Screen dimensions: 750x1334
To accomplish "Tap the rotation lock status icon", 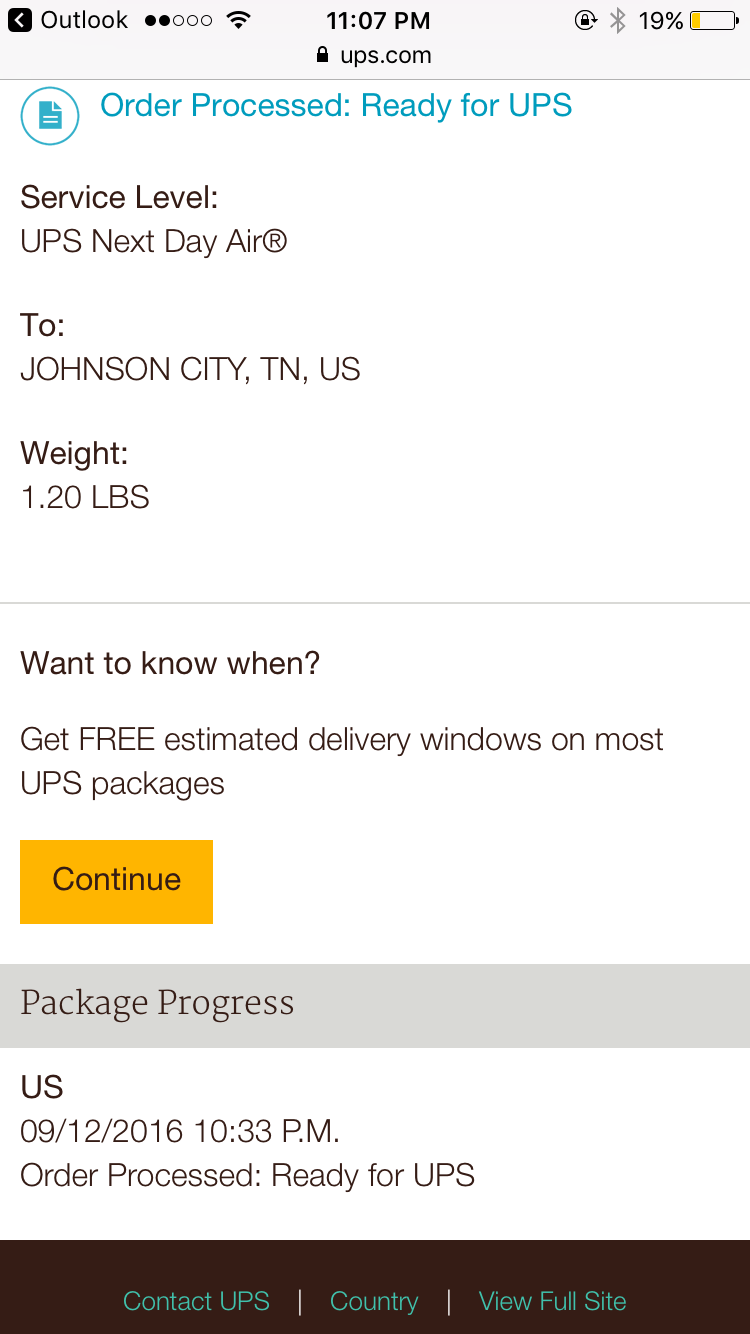I will click(x=585, y=20).
